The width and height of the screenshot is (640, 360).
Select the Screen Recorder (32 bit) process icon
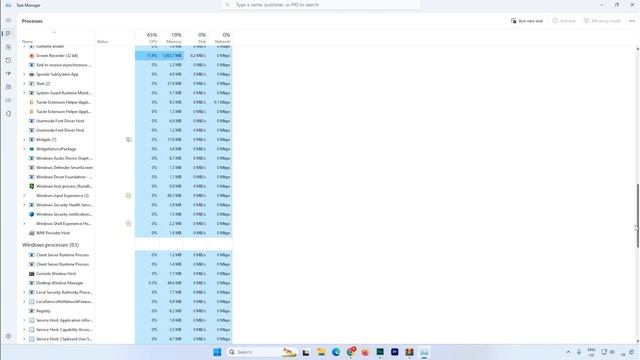coord(31,56)
